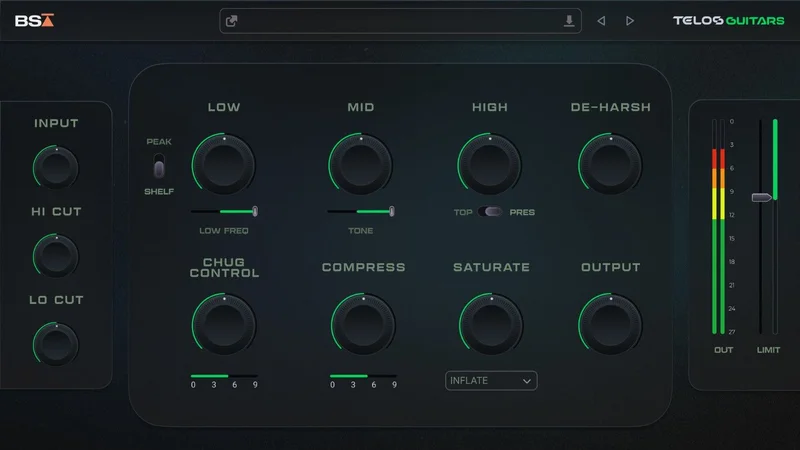Viewport: 800px width, 450px height.
Task: Go to the previous preset arrow
Action: (x=601, y=21)
